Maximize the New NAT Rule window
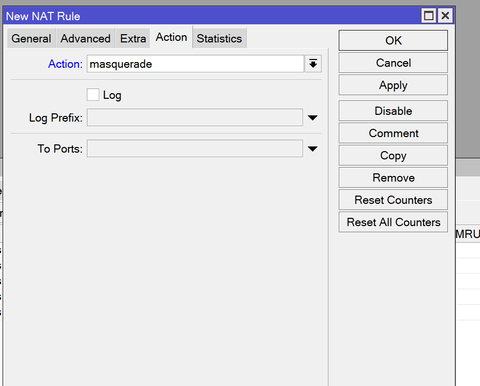 coord(429,16)
